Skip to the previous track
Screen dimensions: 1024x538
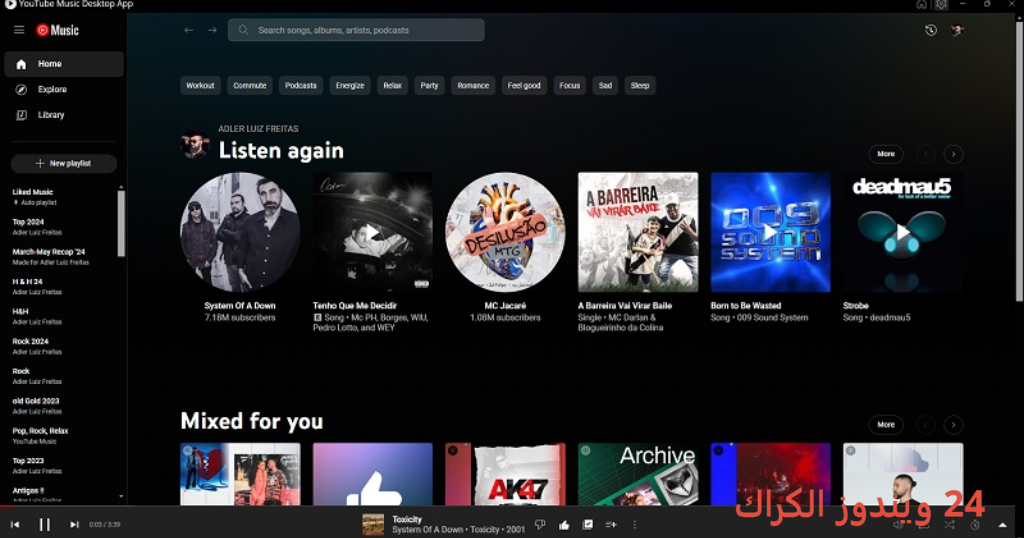pos(15,524)
